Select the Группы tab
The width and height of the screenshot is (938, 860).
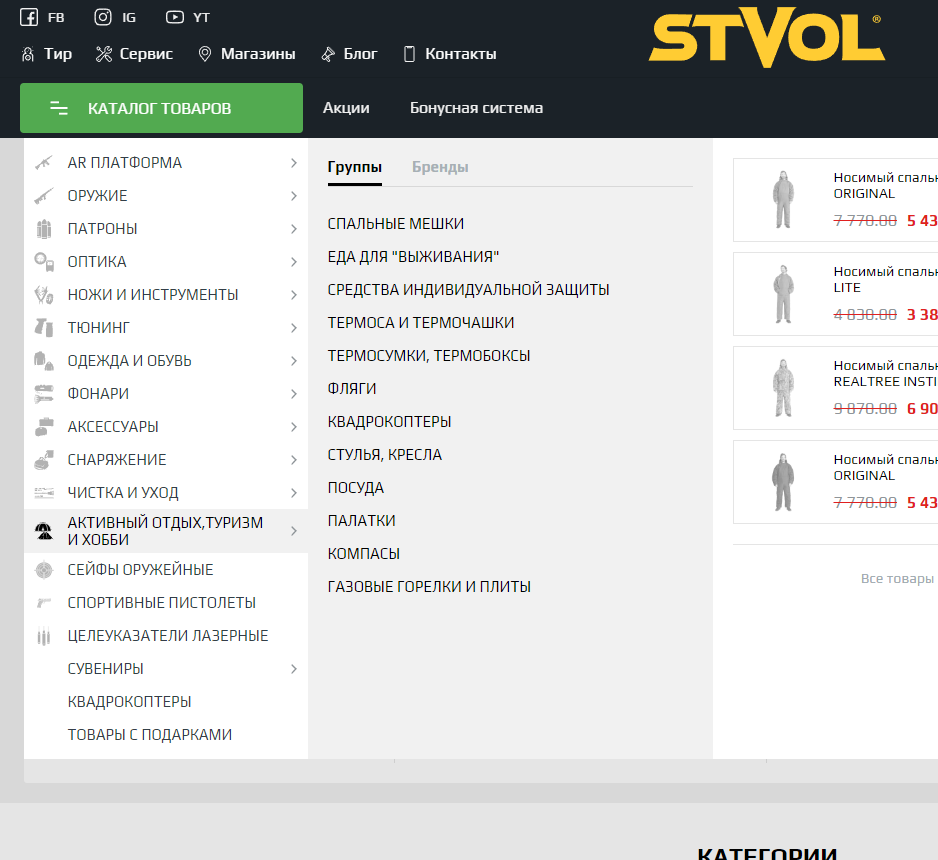(x=354, y=167)
